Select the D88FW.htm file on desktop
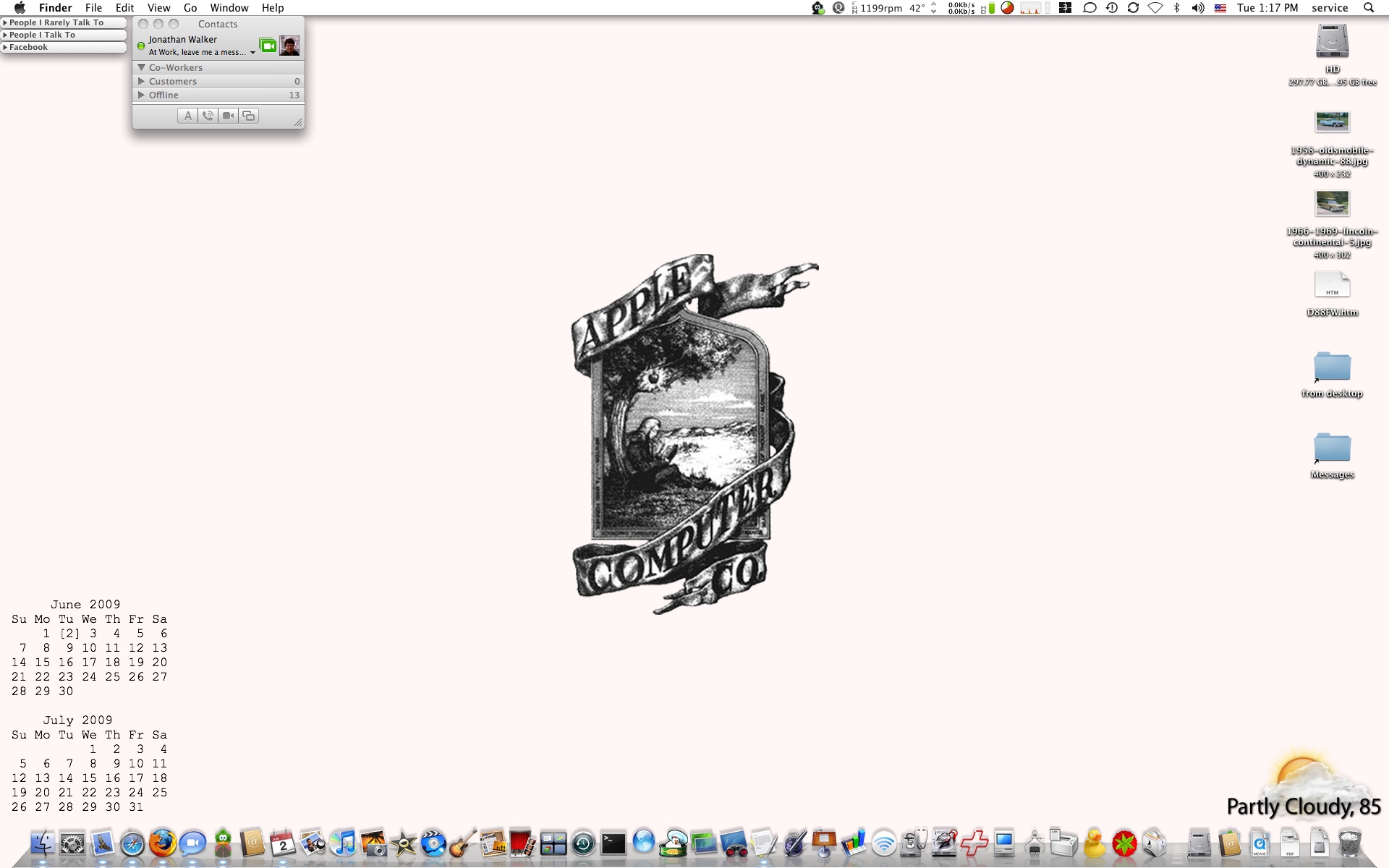Viewport: 1389px width, 868px height. pyautogui.click(x=1332, y=293)
